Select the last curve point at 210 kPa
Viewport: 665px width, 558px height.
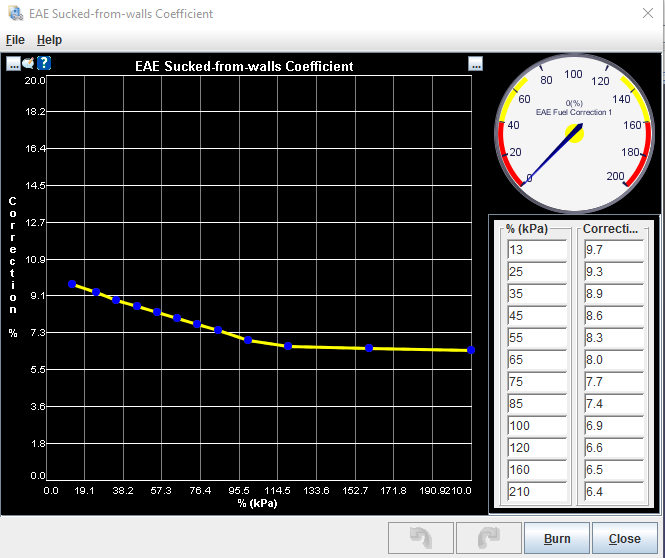tap(471, 350)
